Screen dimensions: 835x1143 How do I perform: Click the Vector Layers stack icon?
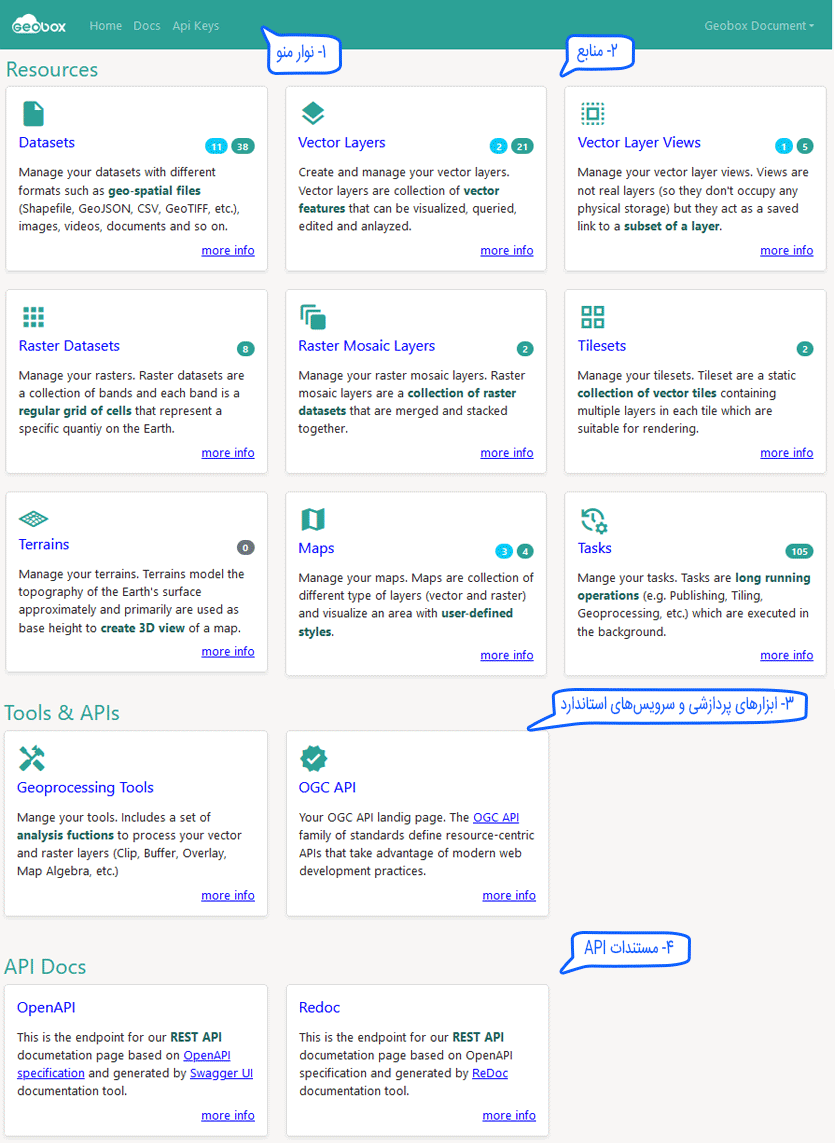click(x=313, y=113)
